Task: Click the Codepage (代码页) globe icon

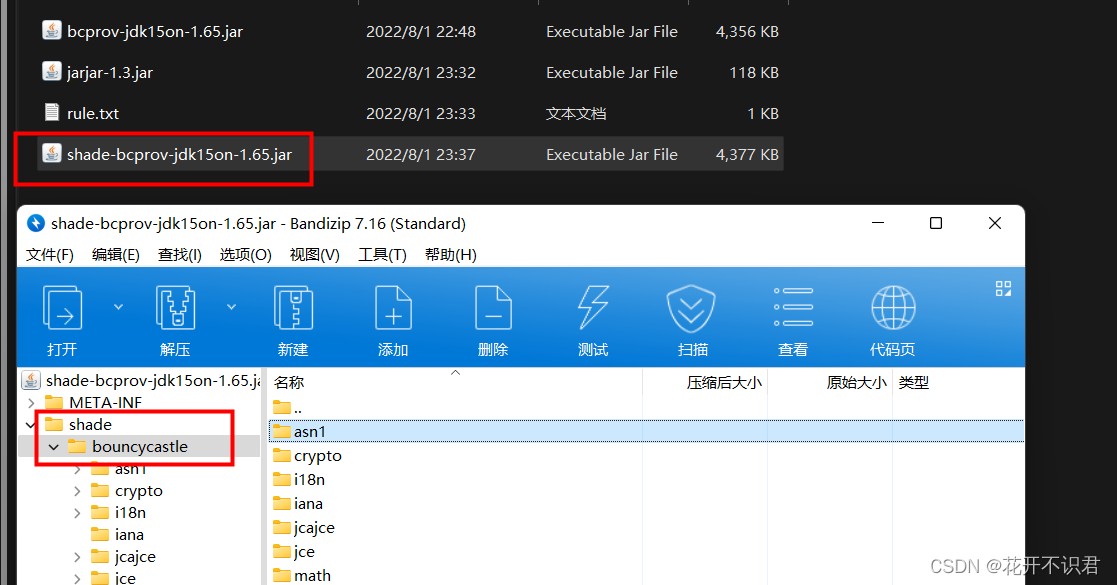Action: coord(893,308)
